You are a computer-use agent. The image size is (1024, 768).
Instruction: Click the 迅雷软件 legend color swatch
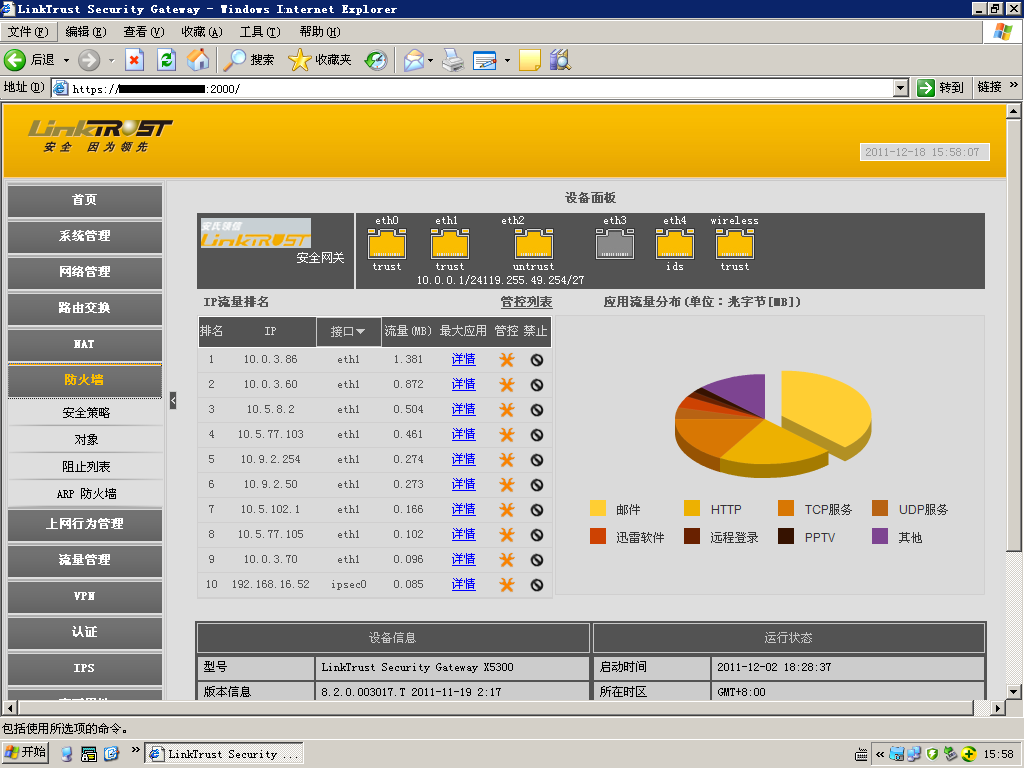(x=598, y=536)
